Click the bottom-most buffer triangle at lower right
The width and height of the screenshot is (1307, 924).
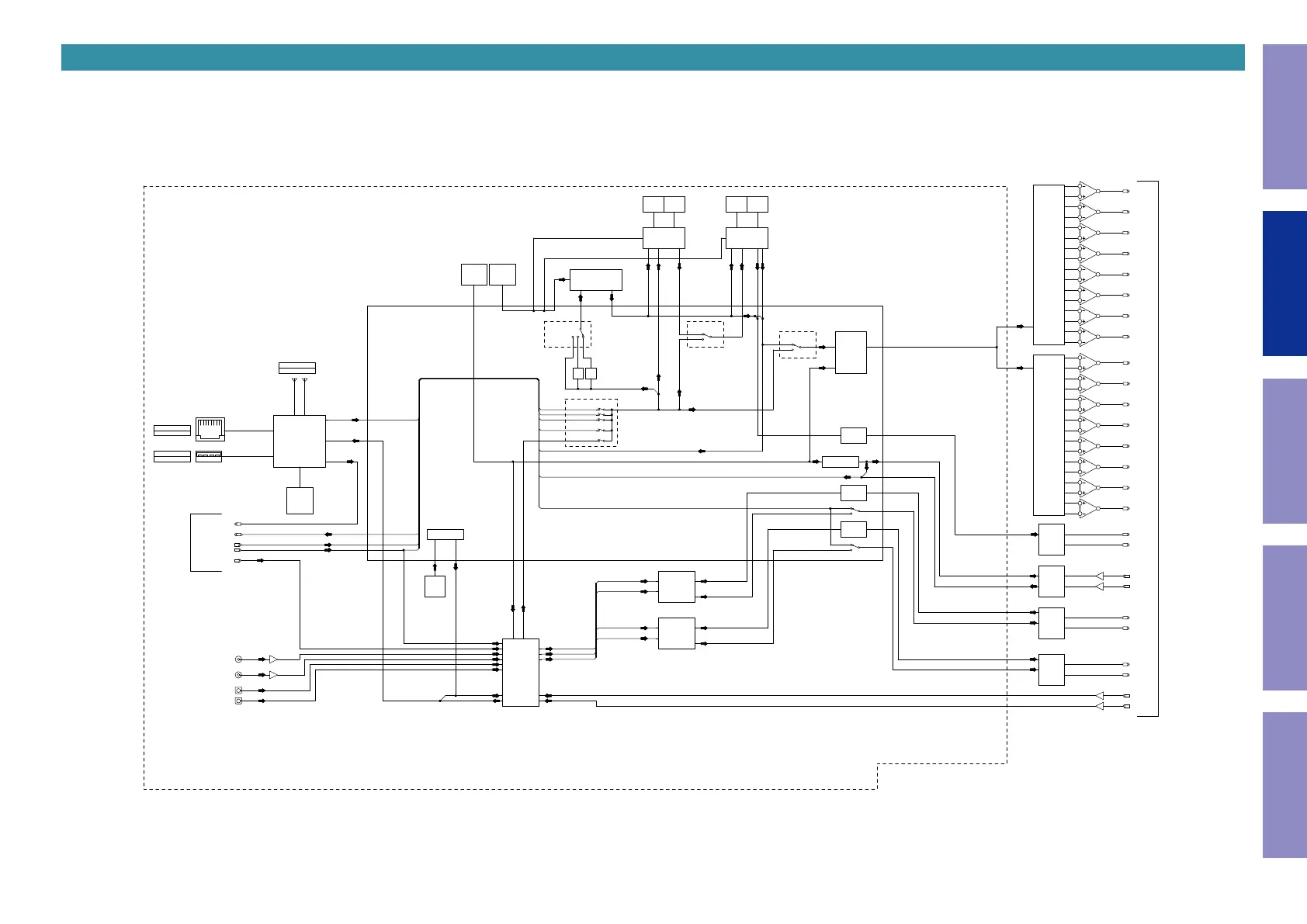click(1099, 707)
